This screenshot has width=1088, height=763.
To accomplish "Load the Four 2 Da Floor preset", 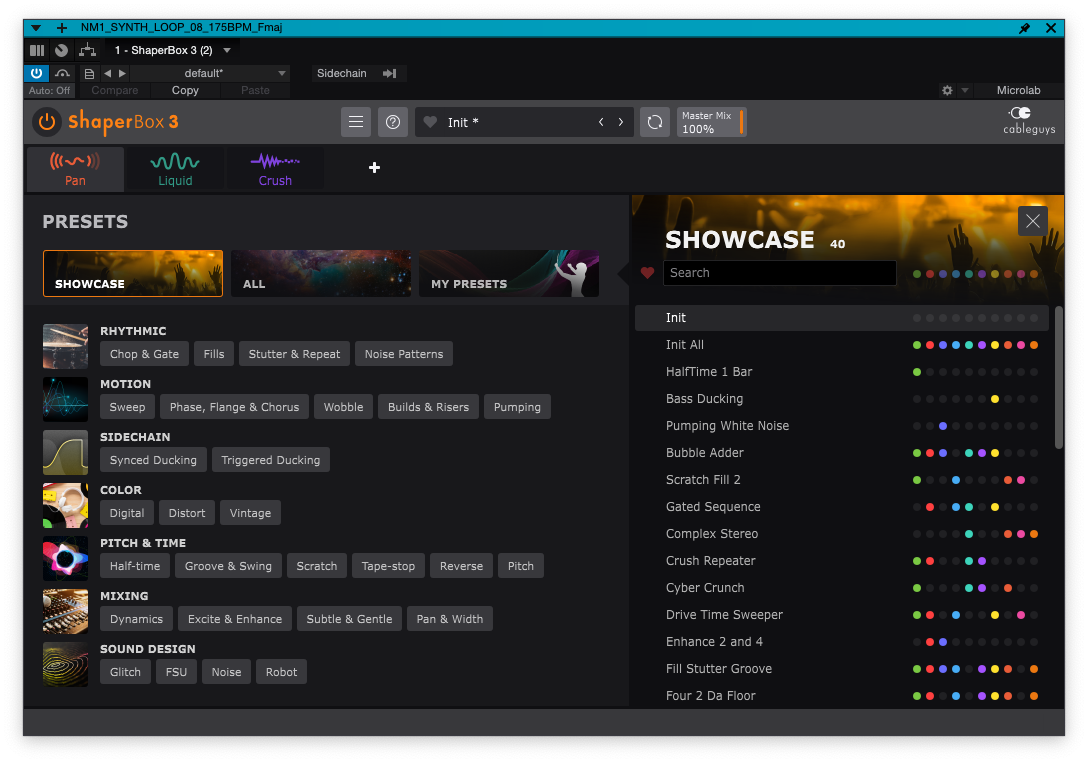I will [x=842, y=696].
